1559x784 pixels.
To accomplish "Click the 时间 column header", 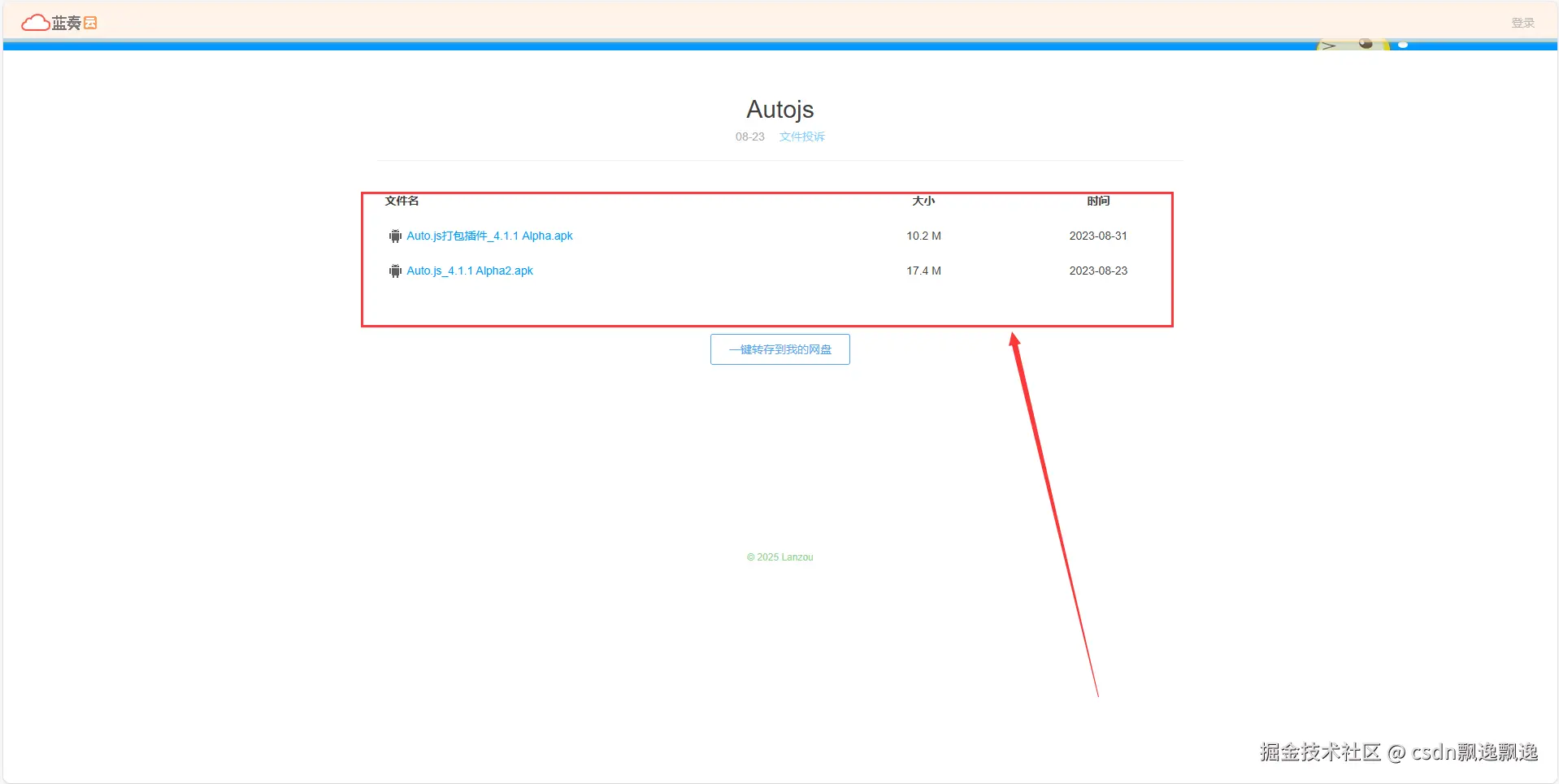I will pos(1098,201).
